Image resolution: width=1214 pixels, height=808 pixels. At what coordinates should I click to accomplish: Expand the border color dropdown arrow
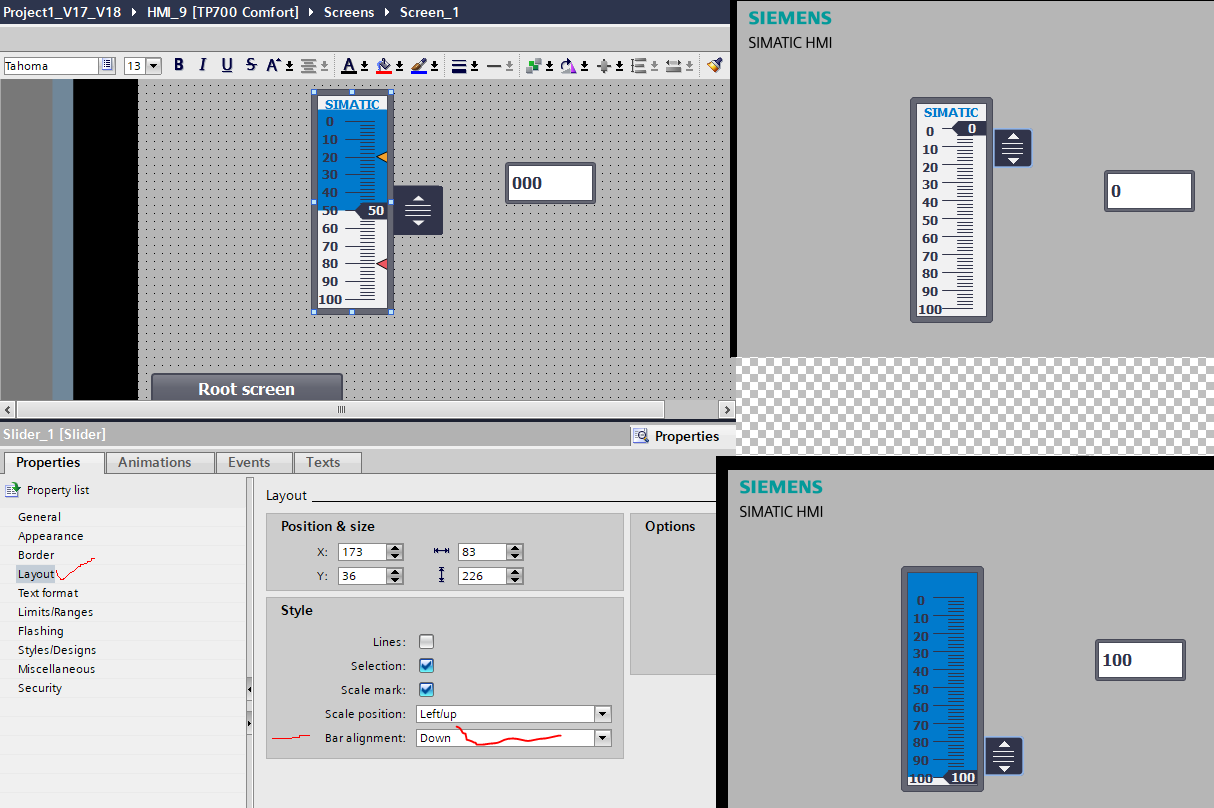click(437, 66)
